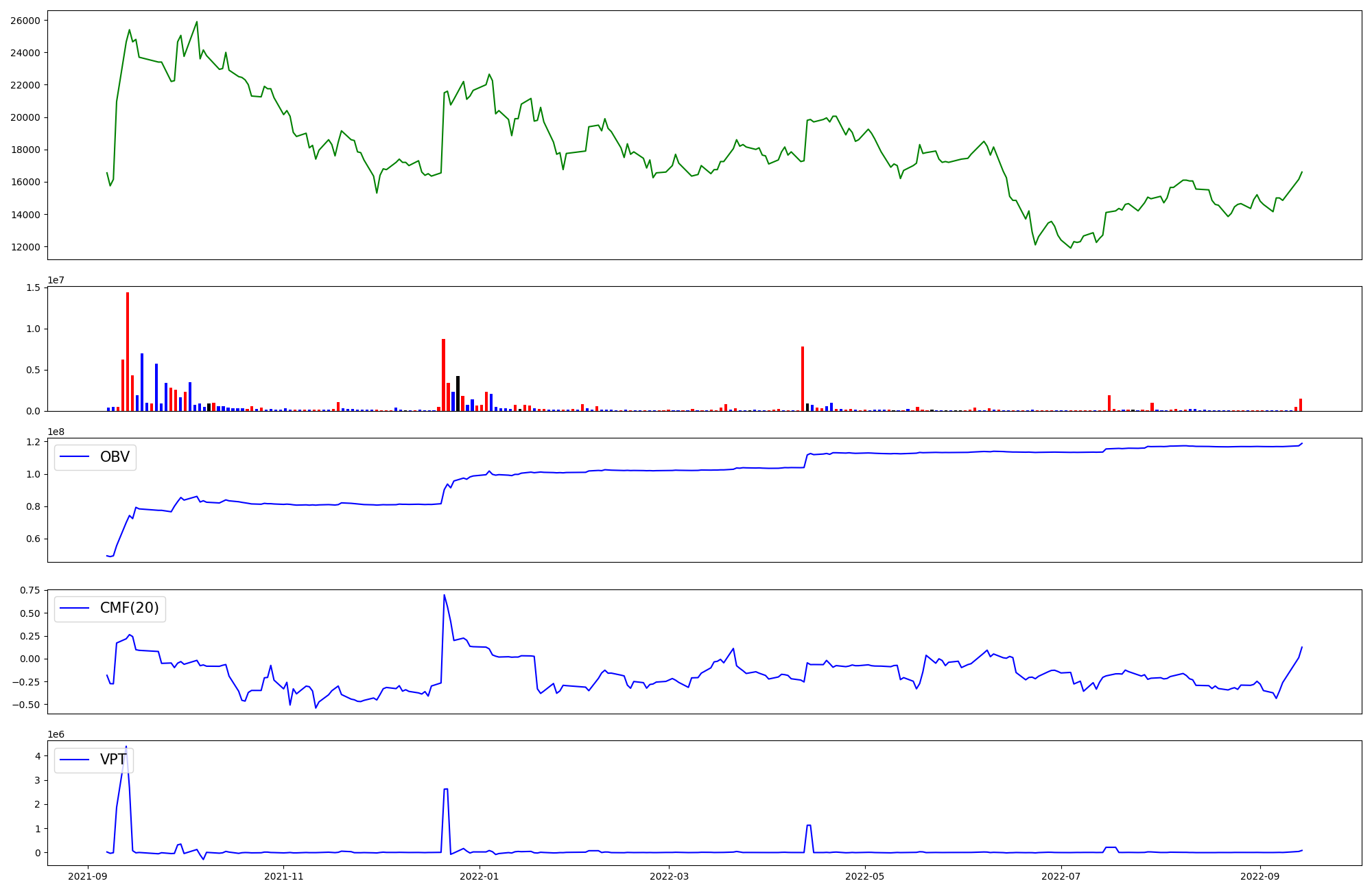The width and height of the screenshot is (1372, 892).
Task: Select the 2022-01 date tick label
Action: (479, 876)
